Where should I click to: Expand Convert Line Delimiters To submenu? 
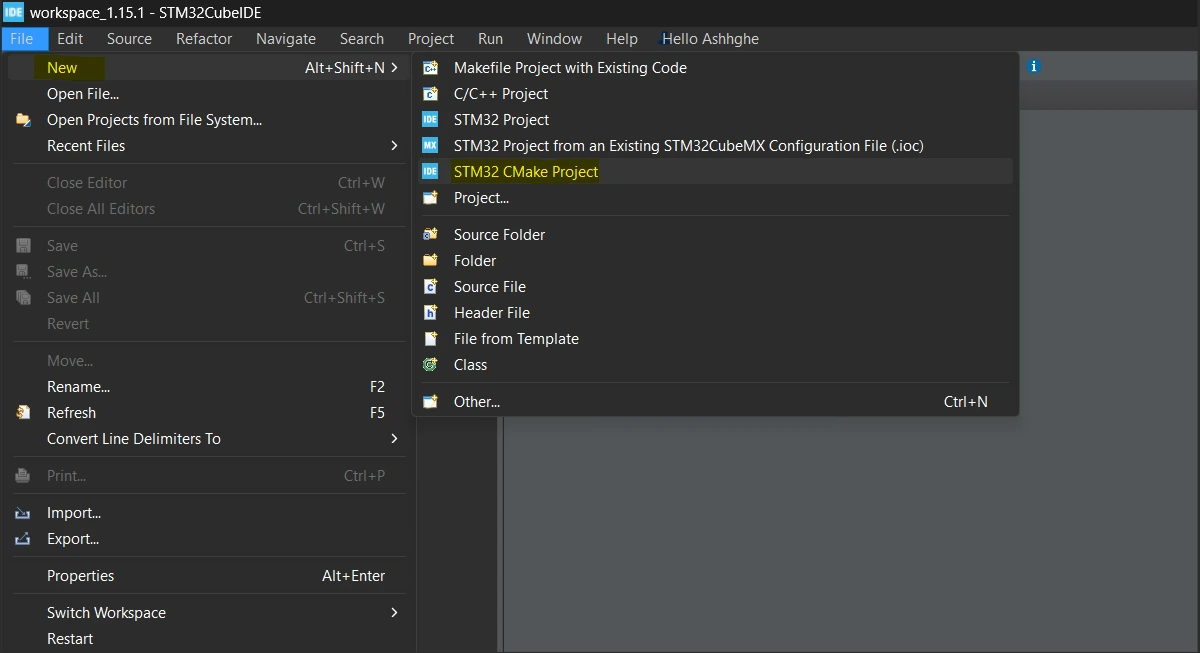click(394, 439)
